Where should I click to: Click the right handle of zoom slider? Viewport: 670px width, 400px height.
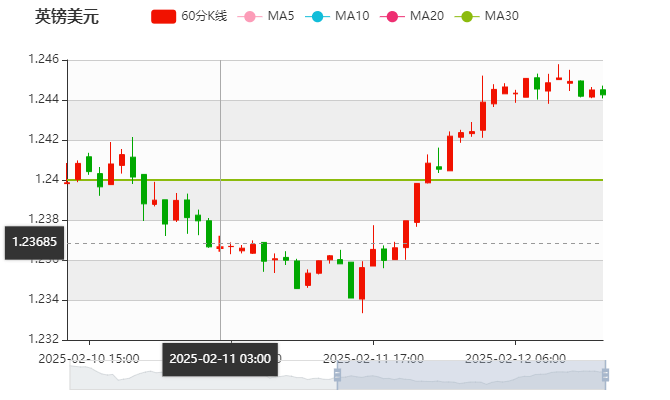(608, 377)
